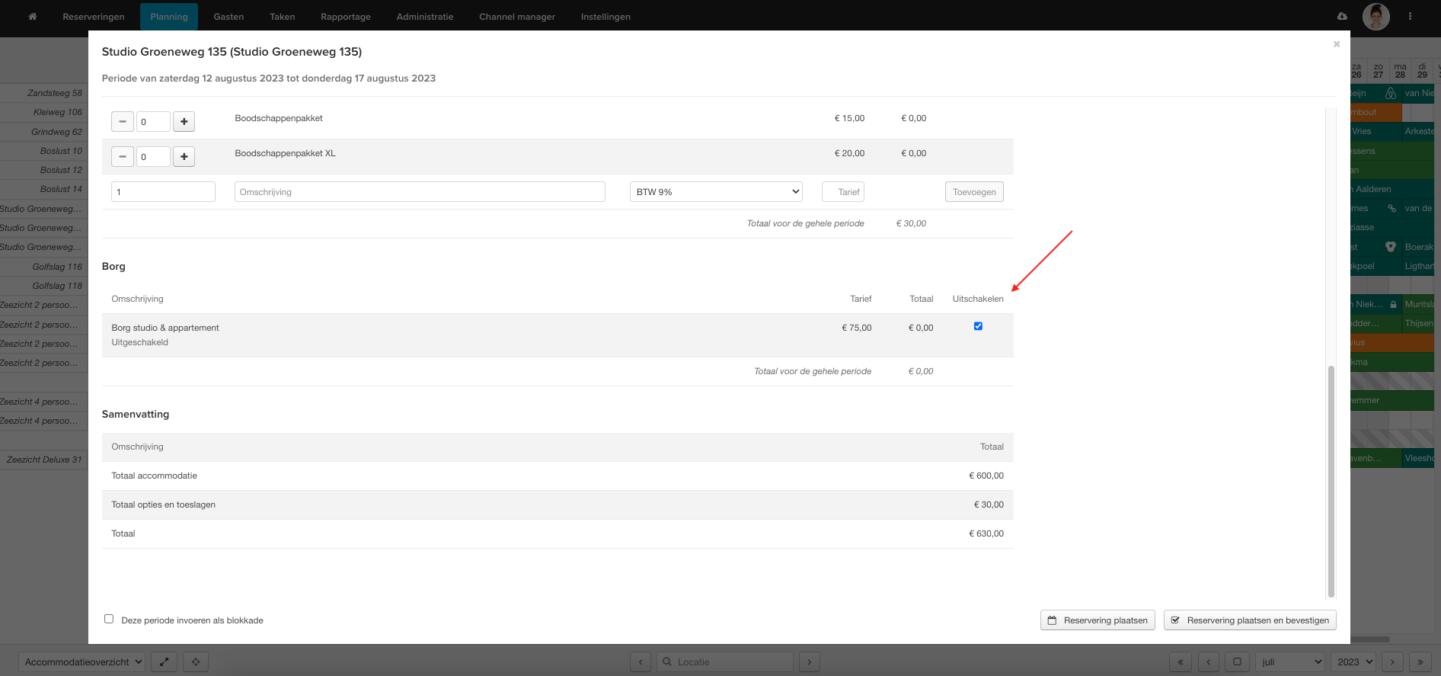Viewport: 1441px width, 676px height.
Task: Click the Reservering plaatsen button
Action: pyautogui.click(x=1098, y=620)
